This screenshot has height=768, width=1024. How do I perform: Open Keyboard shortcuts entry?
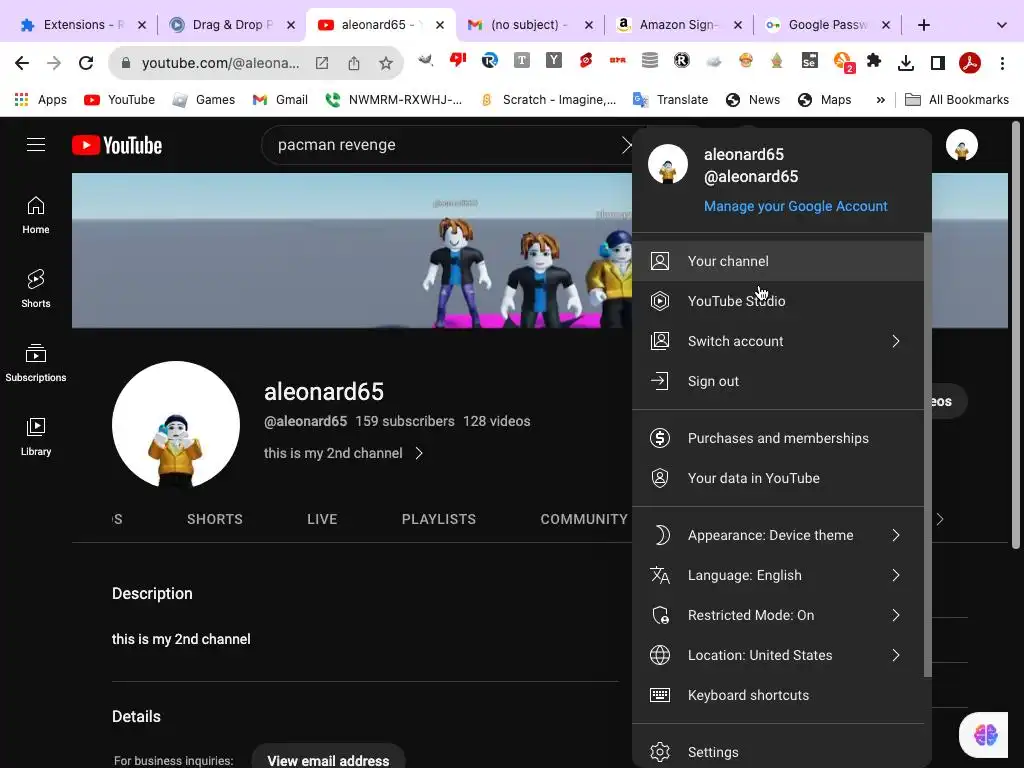[x=778, y=696]
